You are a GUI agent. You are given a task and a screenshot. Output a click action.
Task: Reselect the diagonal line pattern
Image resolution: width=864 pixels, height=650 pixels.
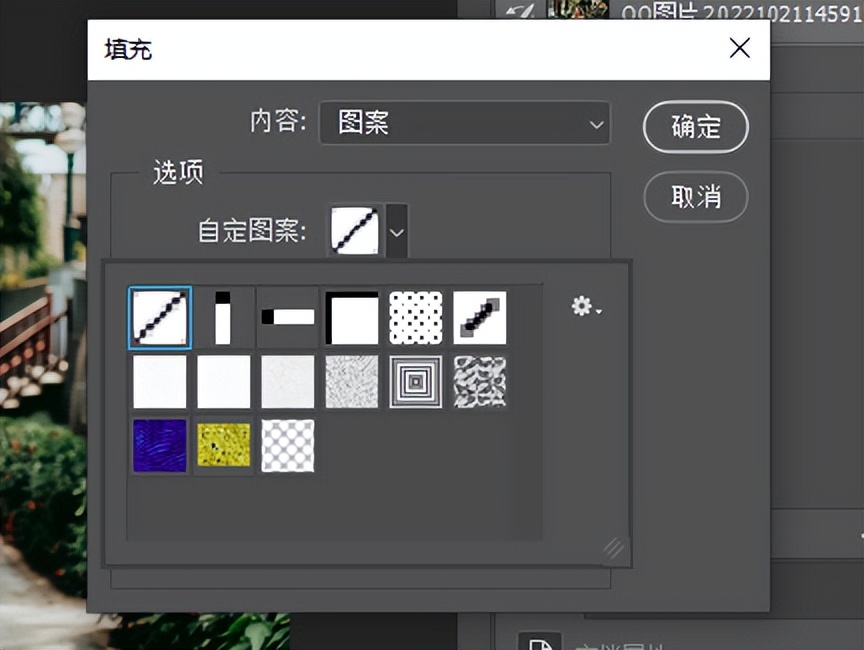(x=159, y=317)
